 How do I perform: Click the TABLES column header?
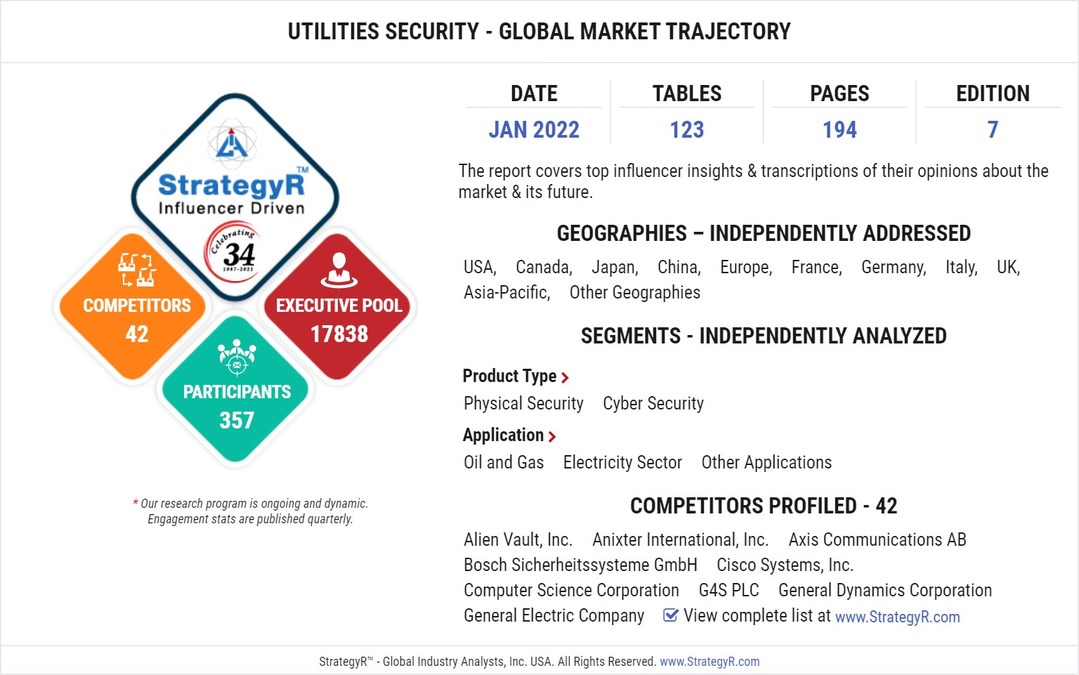[687, 94]
